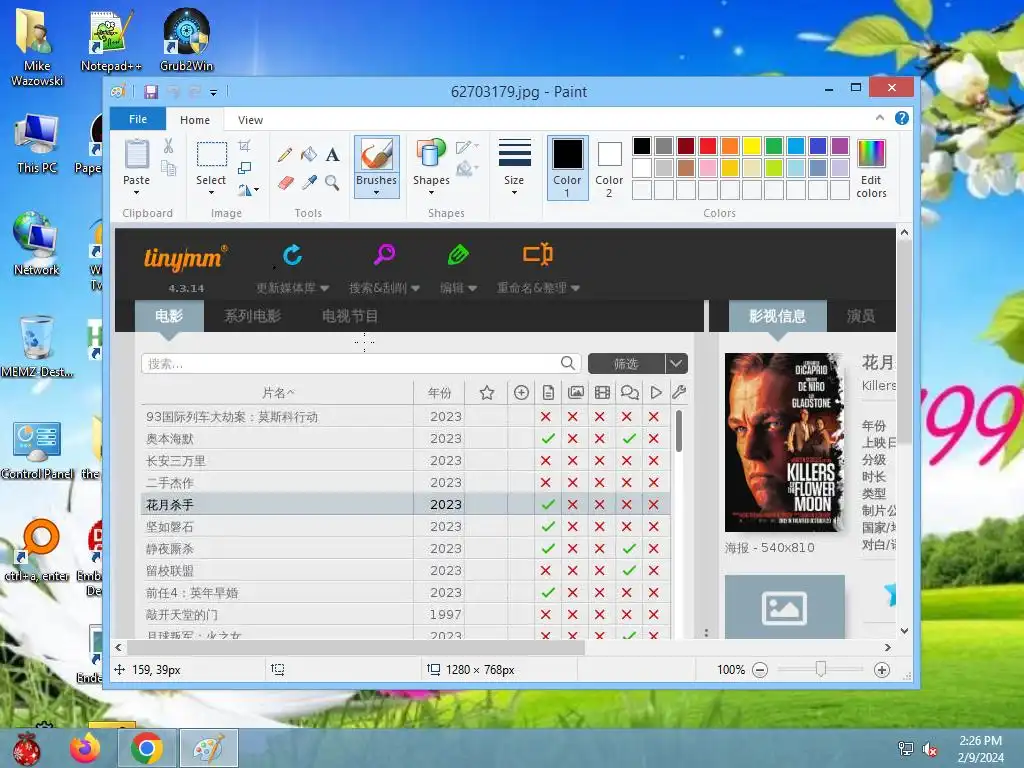Open the Select dropdown arrow
Viewport: 1024px width, 768px height.
[211, 193]
